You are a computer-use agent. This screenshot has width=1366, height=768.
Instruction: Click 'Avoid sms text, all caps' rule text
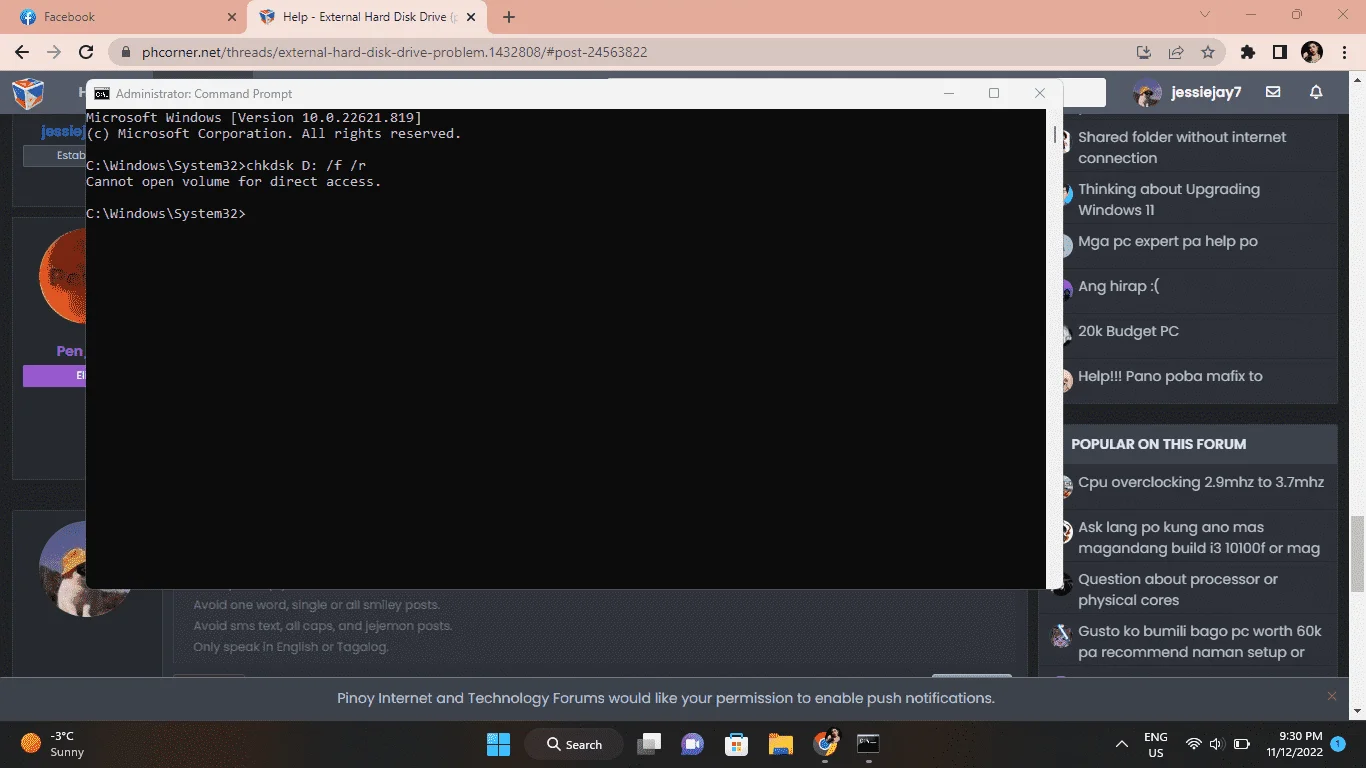click(x=322, y=626)
